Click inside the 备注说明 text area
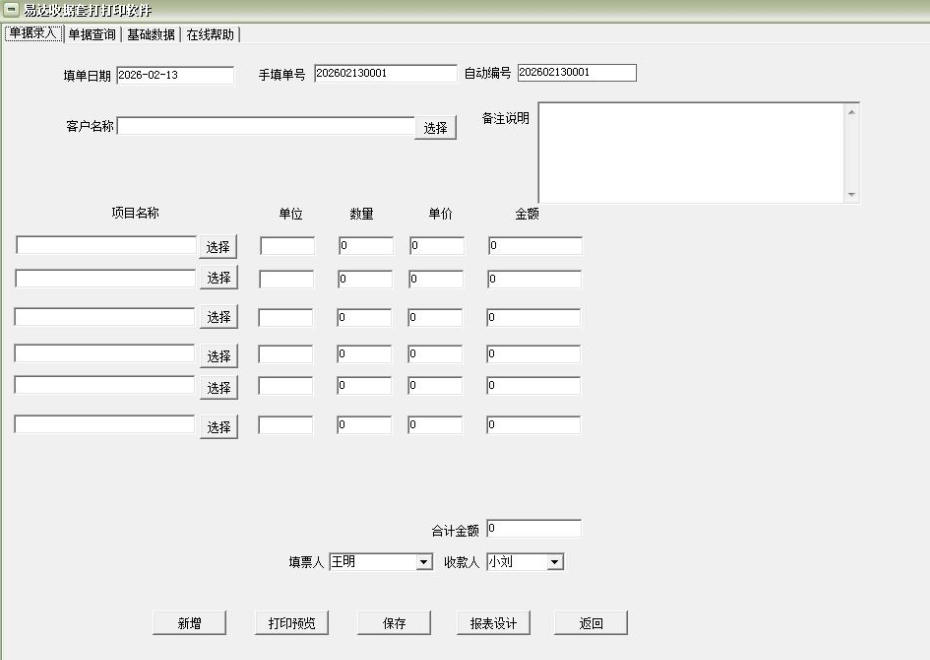Viewport: 930px width, 660px height. point(692,152)
